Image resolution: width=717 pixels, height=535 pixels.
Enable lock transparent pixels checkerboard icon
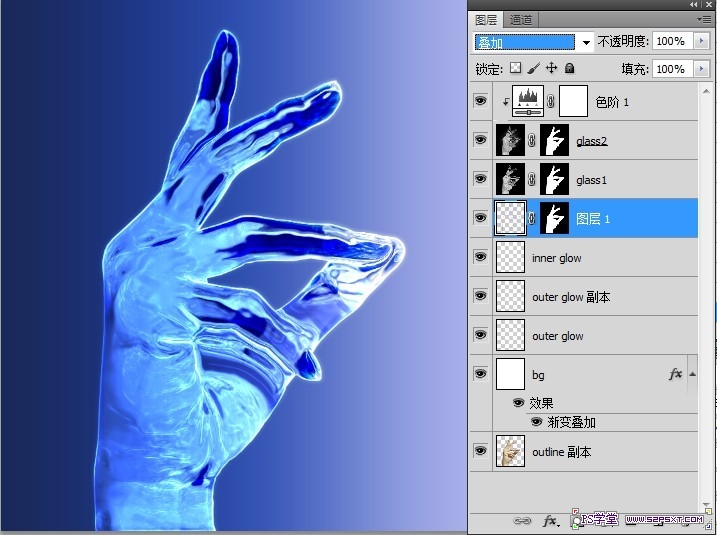(x=515, y=68)
